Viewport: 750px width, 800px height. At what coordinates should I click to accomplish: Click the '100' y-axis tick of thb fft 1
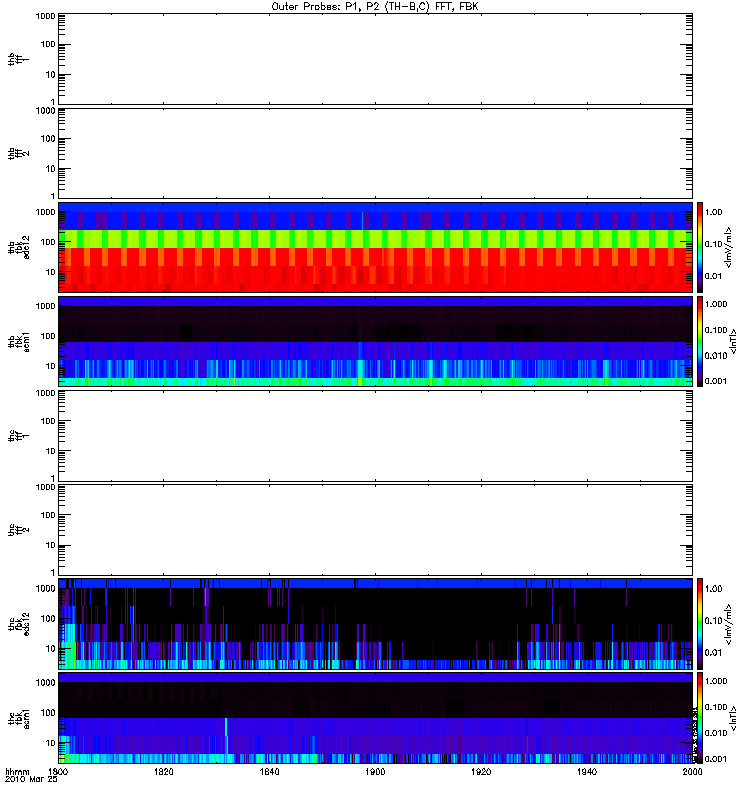coord(48,44)
